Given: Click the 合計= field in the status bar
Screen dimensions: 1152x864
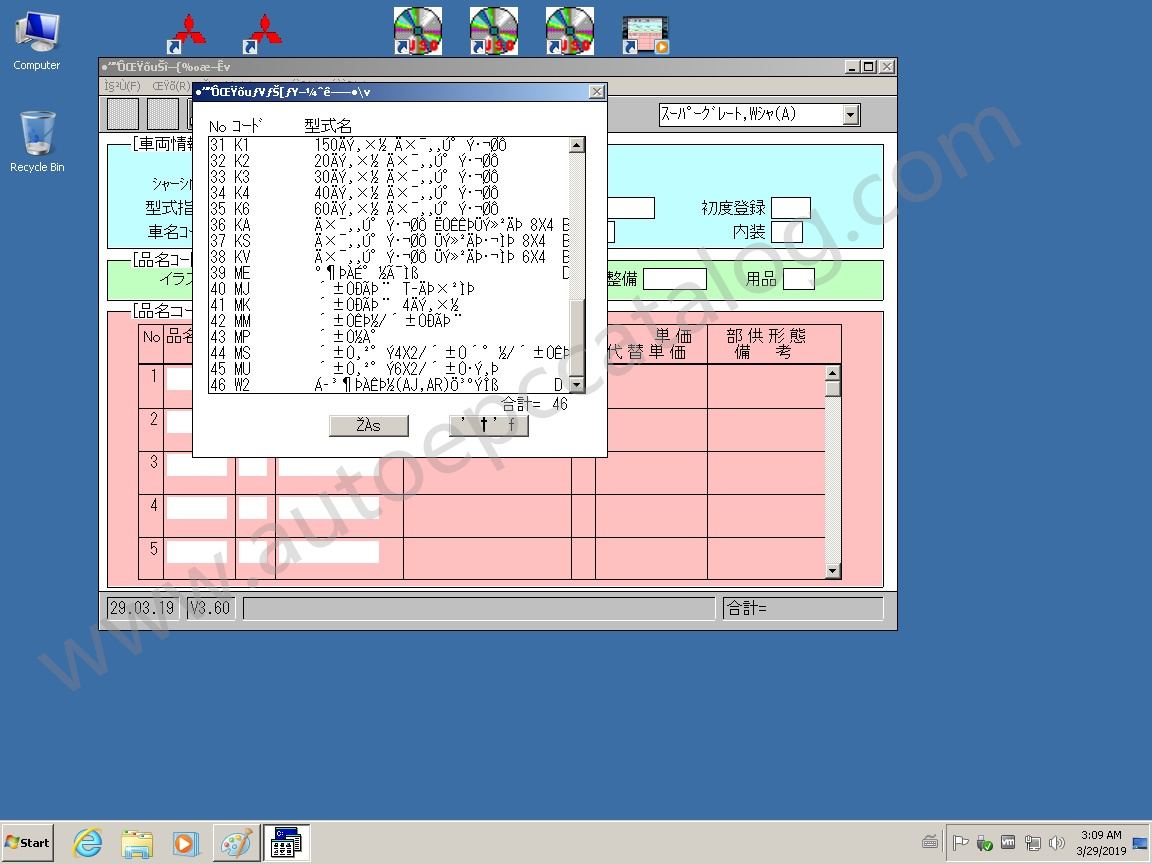Looking at the screenshot, I should coord(803,608).
